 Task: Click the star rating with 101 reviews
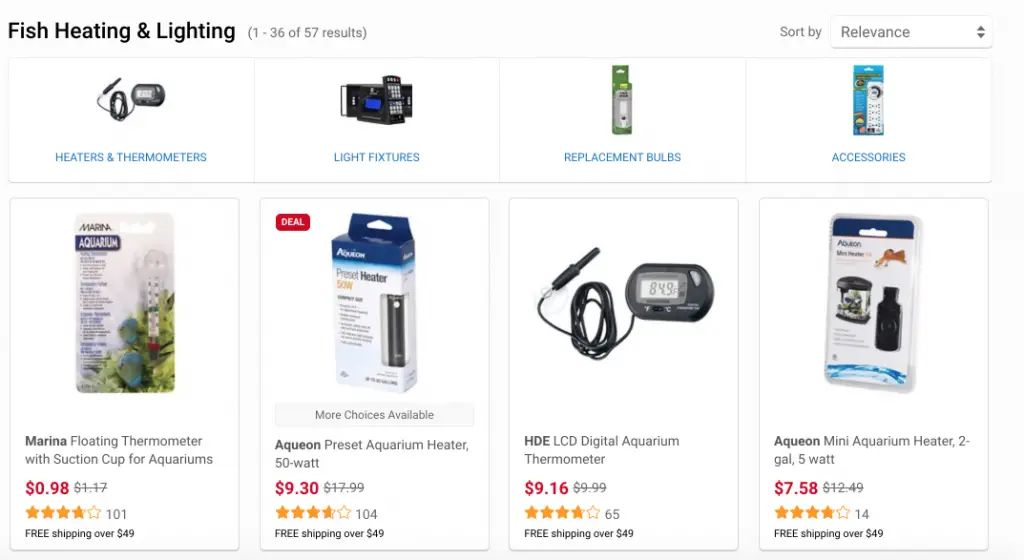tap(63, 514)
